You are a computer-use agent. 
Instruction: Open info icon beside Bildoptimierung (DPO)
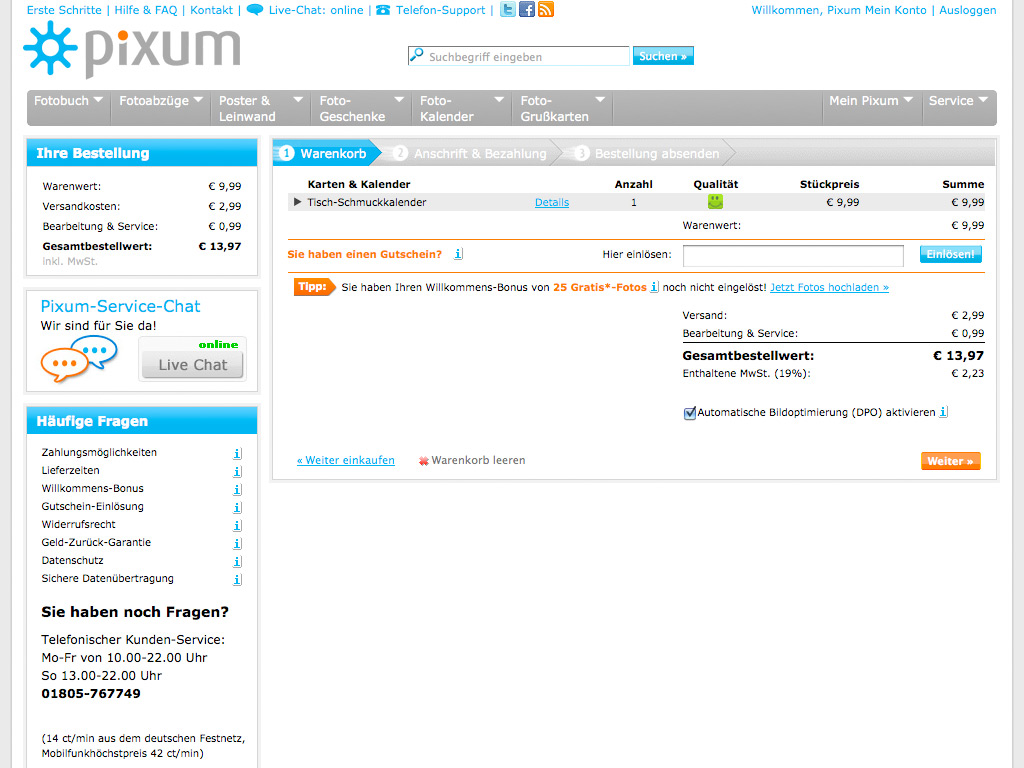(943, 412)
